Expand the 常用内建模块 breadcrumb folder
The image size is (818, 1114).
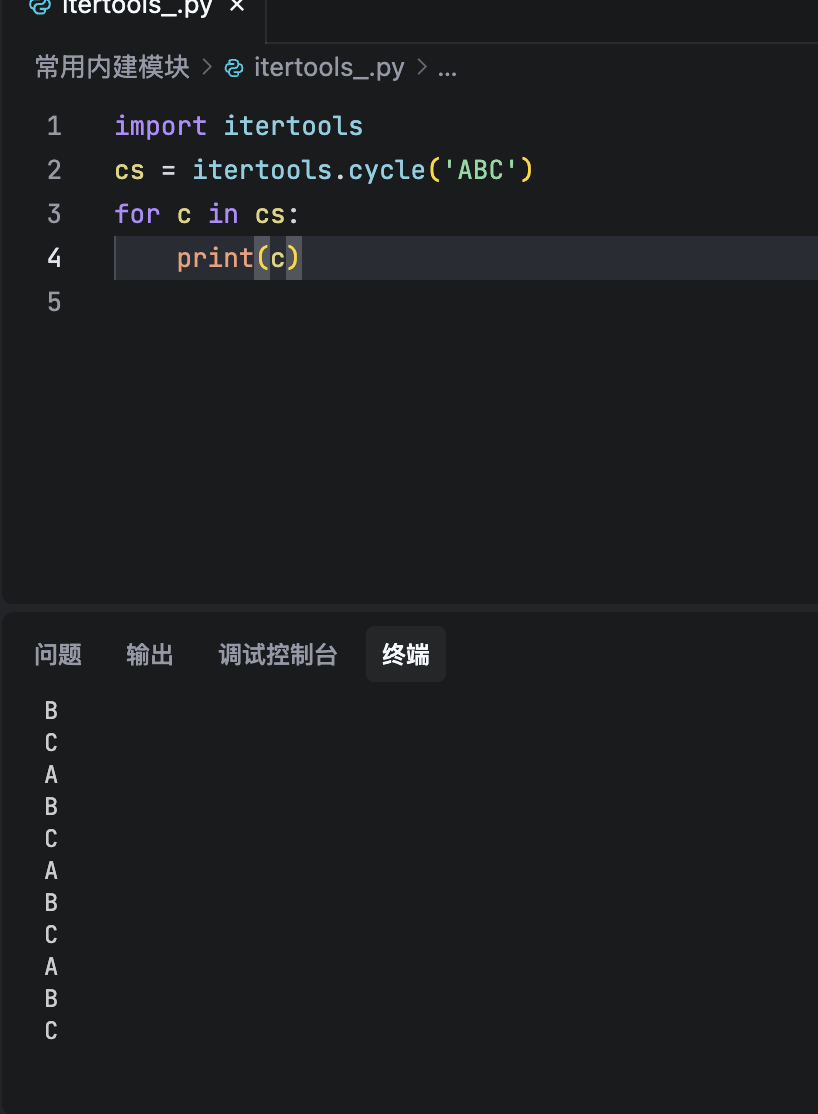[111, 67]
